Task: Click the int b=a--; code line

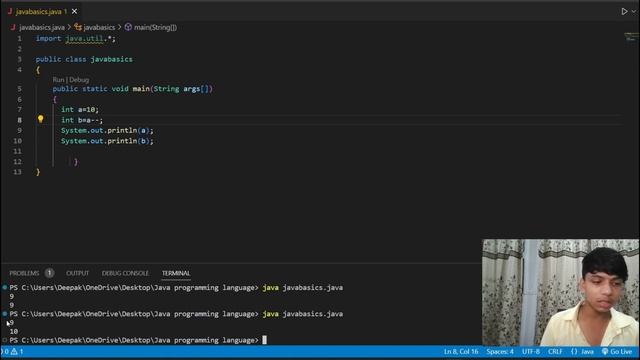Action: tap(82, 120)
